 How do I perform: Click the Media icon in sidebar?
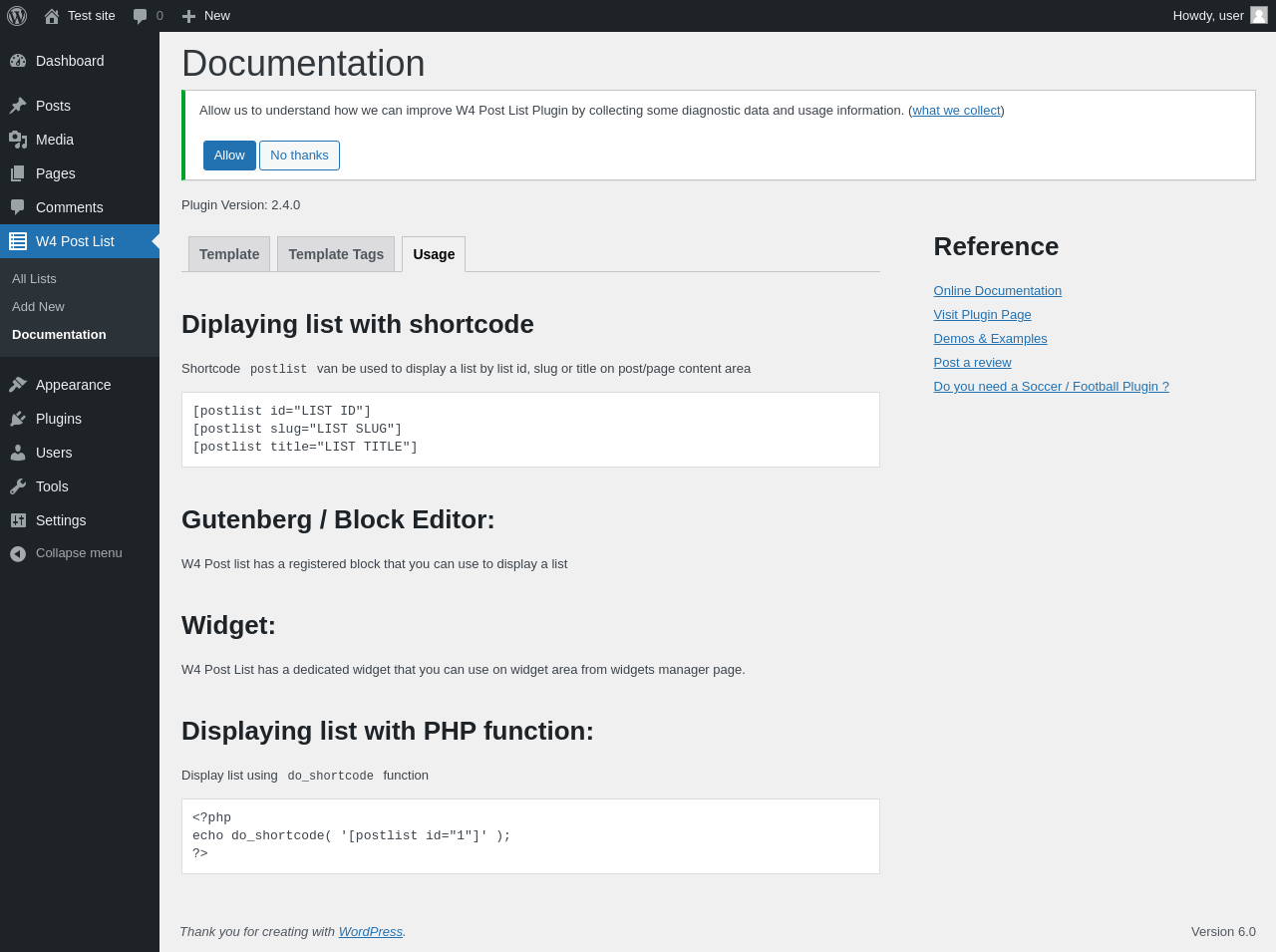coord(18,140)
